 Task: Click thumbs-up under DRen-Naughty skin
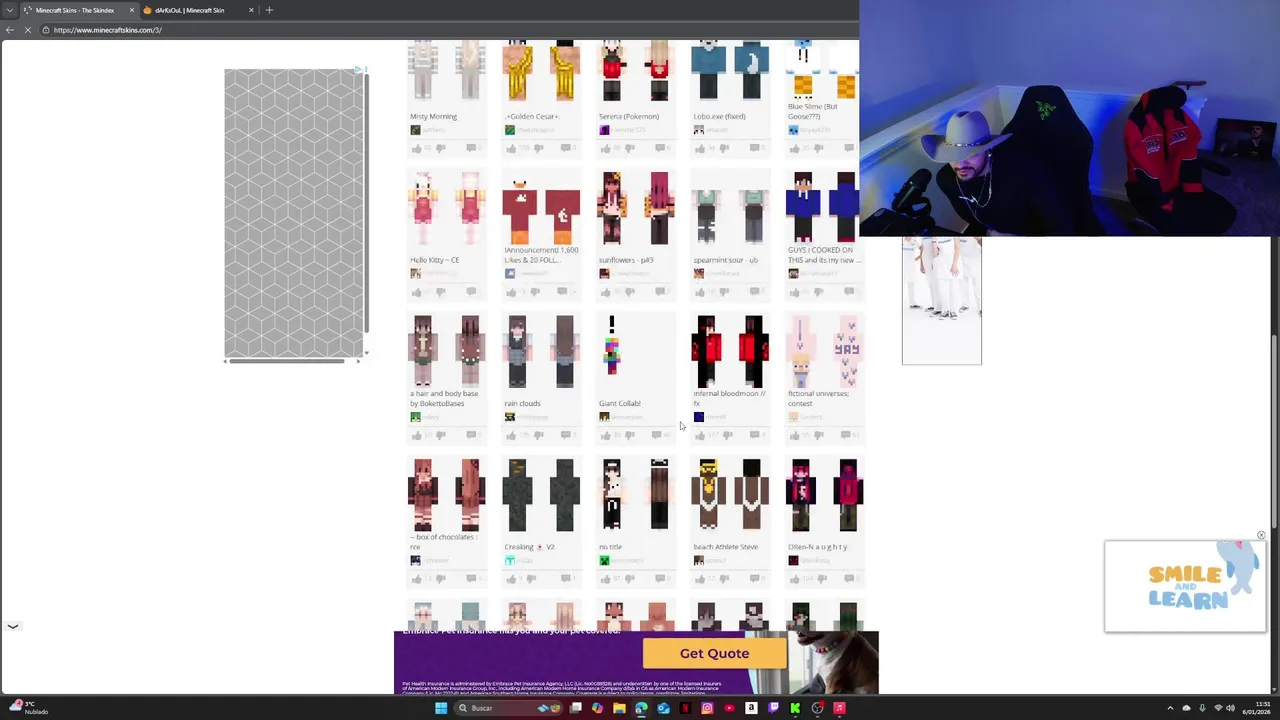(795, 579)
